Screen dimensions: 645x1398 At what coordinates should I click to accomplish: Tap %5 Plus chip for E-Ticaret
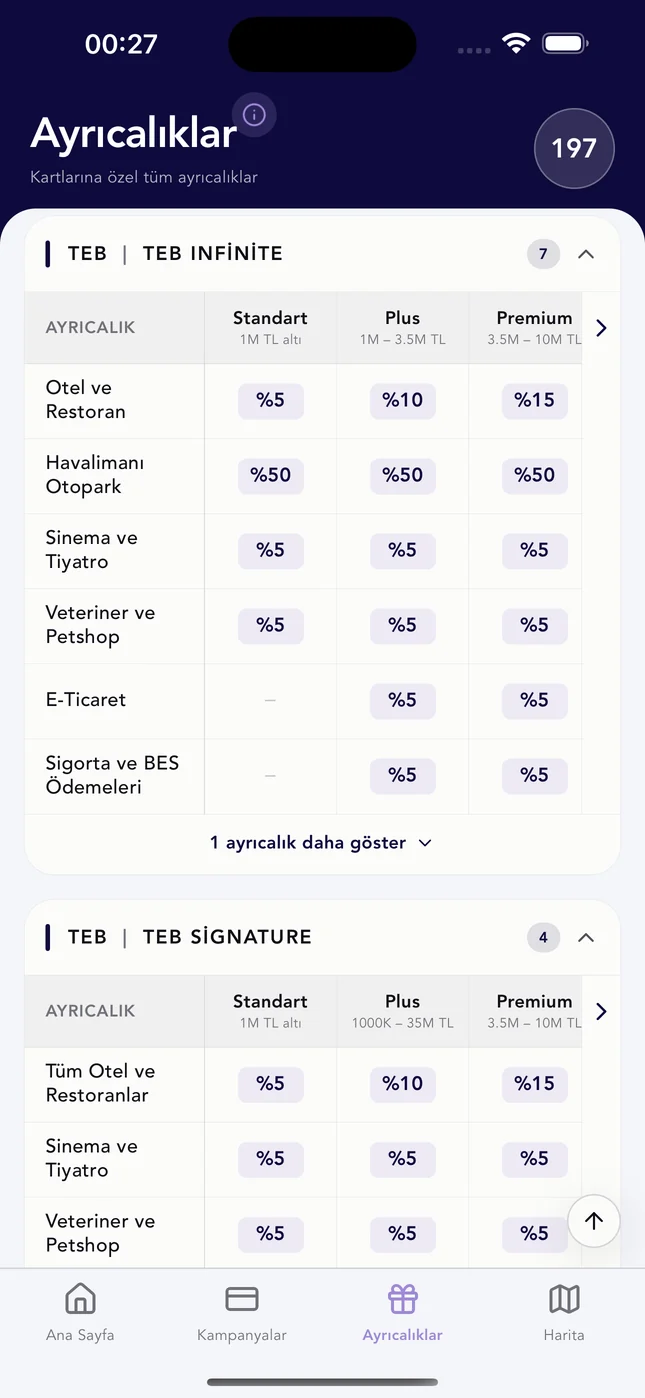click(x=402, y=701)
